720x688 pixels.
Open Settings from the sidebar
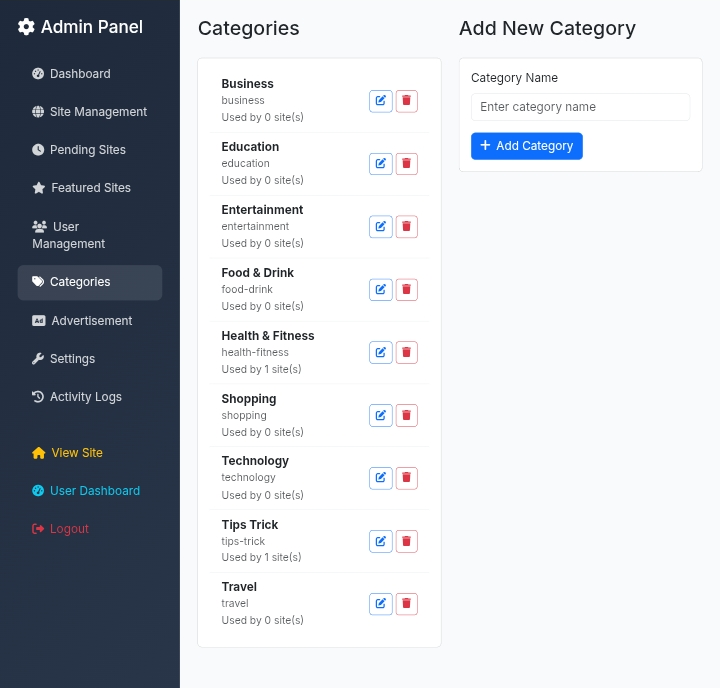pyautogui.click(x=90, y=359)
